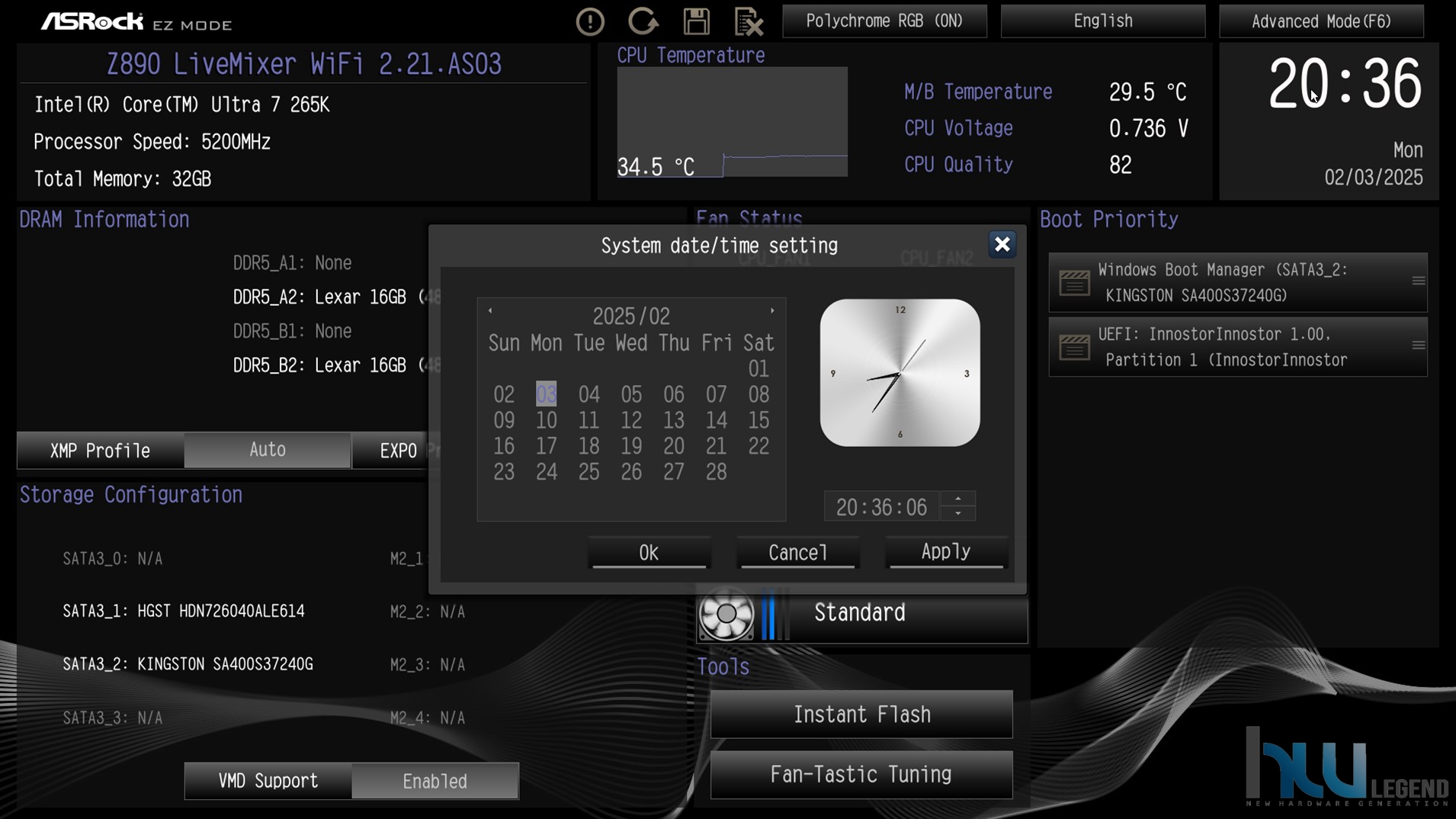1456x819 pixels.
Task: Close the System date/time setting dialog
Action: point(1002,244)
